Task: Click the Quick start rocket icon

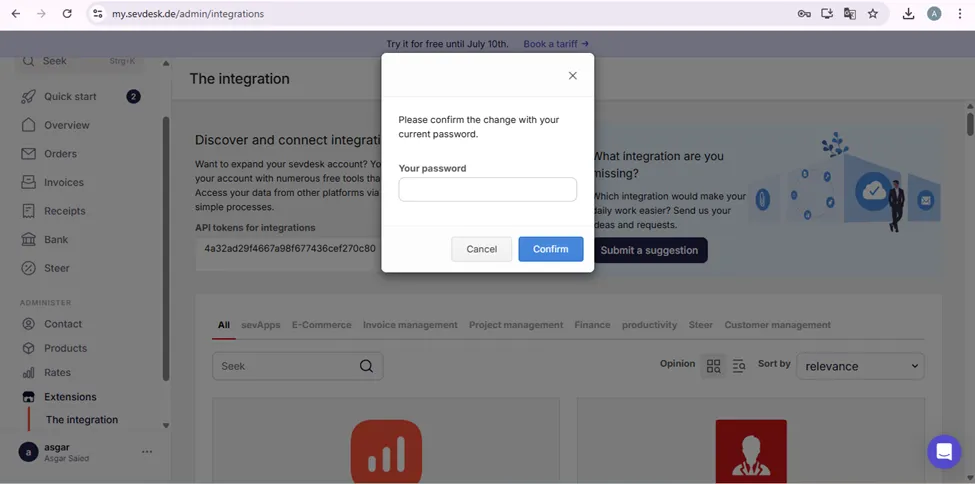Action: (28, 96)
